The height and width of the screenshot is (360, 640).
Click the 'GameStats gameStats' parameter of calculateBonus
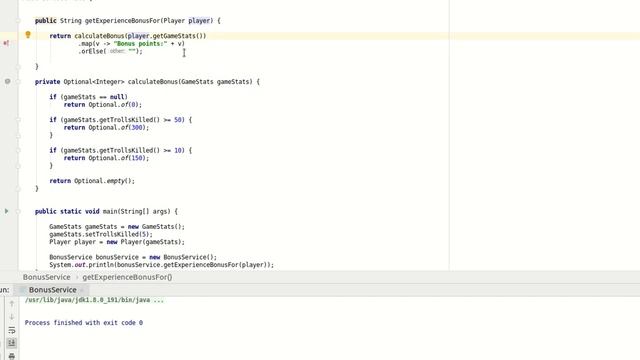(x=216, y=82)
